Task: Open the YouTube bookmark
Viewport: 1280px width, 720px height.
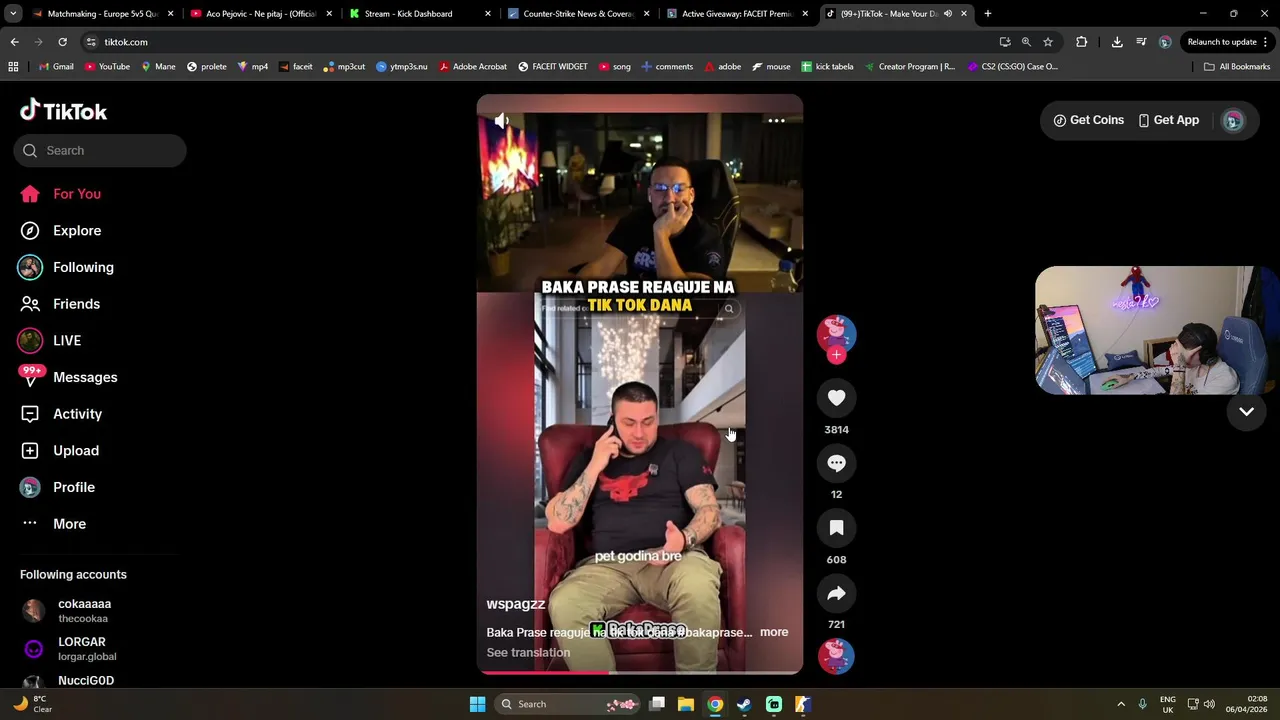Action: (x=107, y=67)
